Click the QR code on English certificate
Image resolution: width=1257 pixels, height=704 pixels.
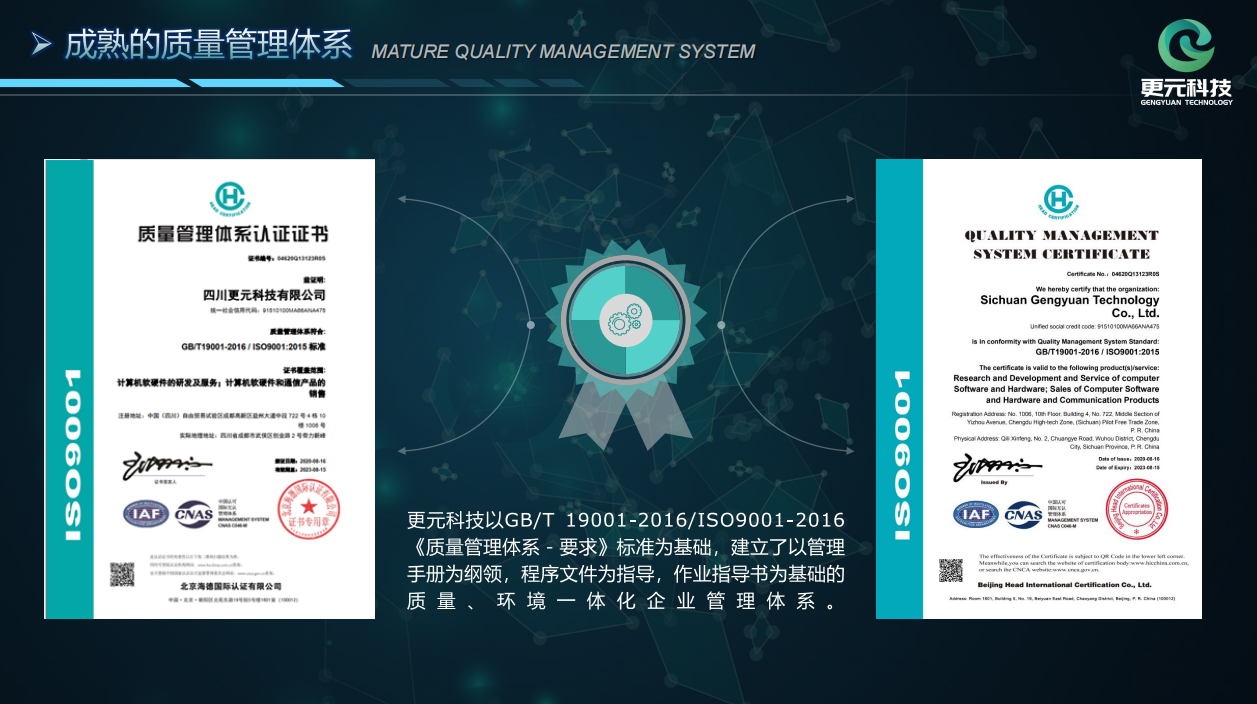point(951,570)
